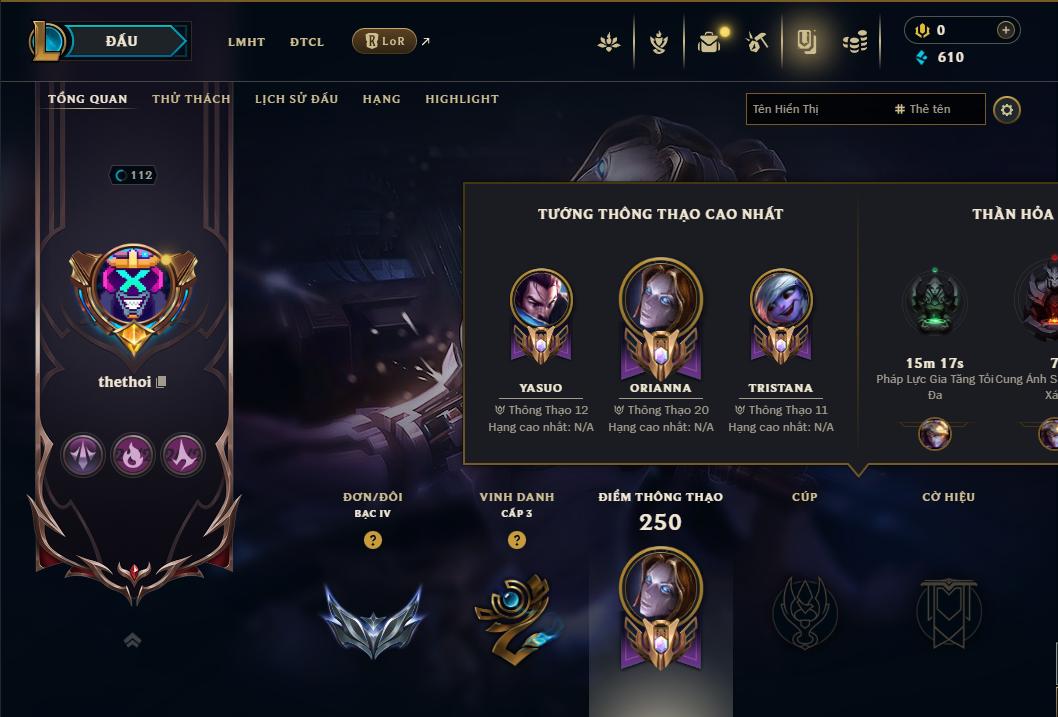Open the Collection icon in top bar
The image size is (1058, 717).
tap(806, 42)
